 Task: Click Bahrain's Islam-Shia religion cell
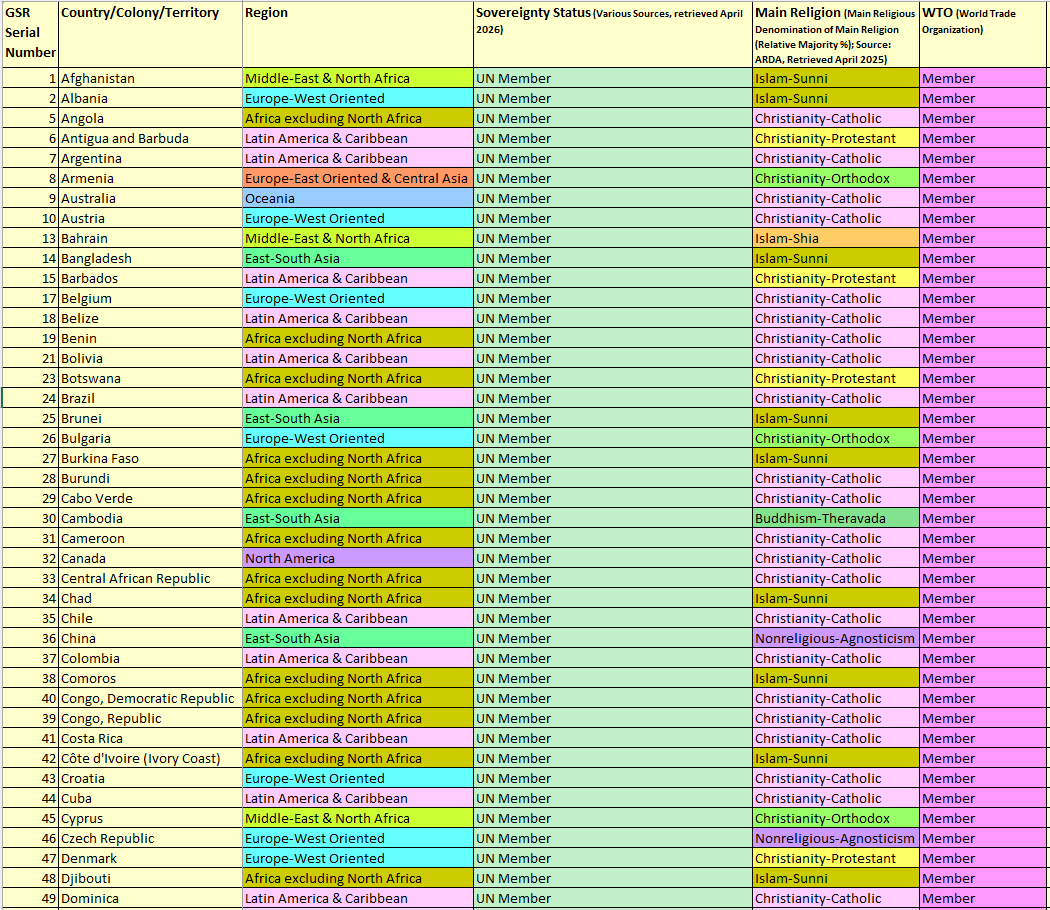tap(836, 238)
